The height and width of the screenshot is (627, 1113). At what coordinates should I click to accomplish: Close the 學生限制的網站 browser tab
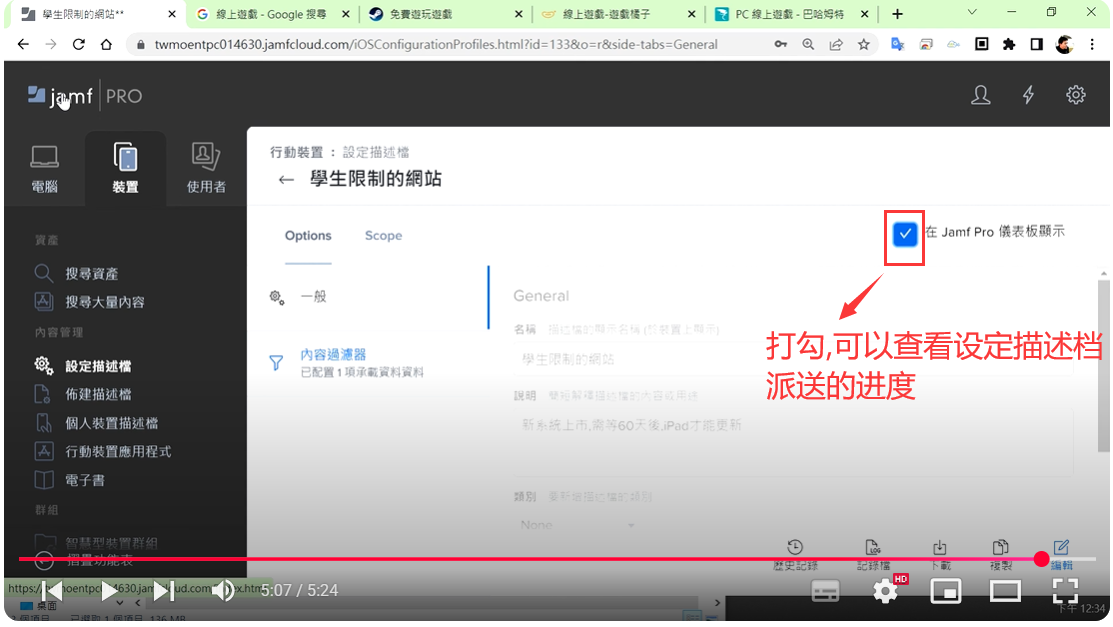(x=172, y=14)
